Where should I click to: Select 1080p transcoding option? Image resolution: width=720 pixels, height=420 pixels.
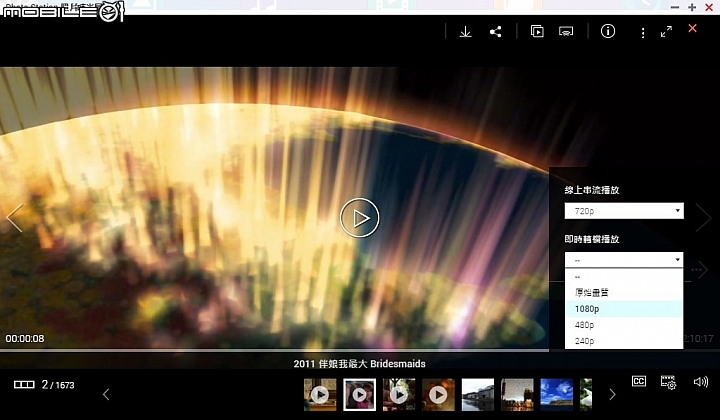pos(624,308)
